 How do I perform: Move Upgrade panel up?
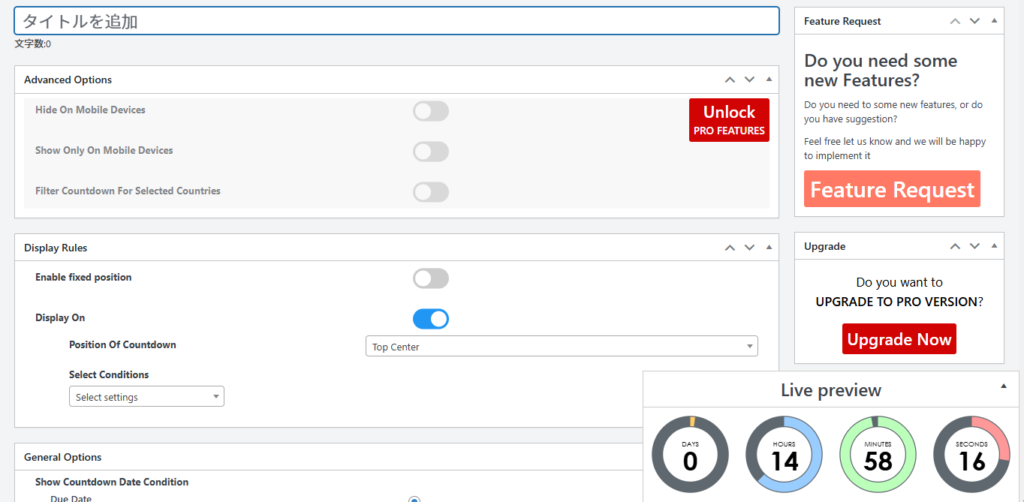click(955, 246)
